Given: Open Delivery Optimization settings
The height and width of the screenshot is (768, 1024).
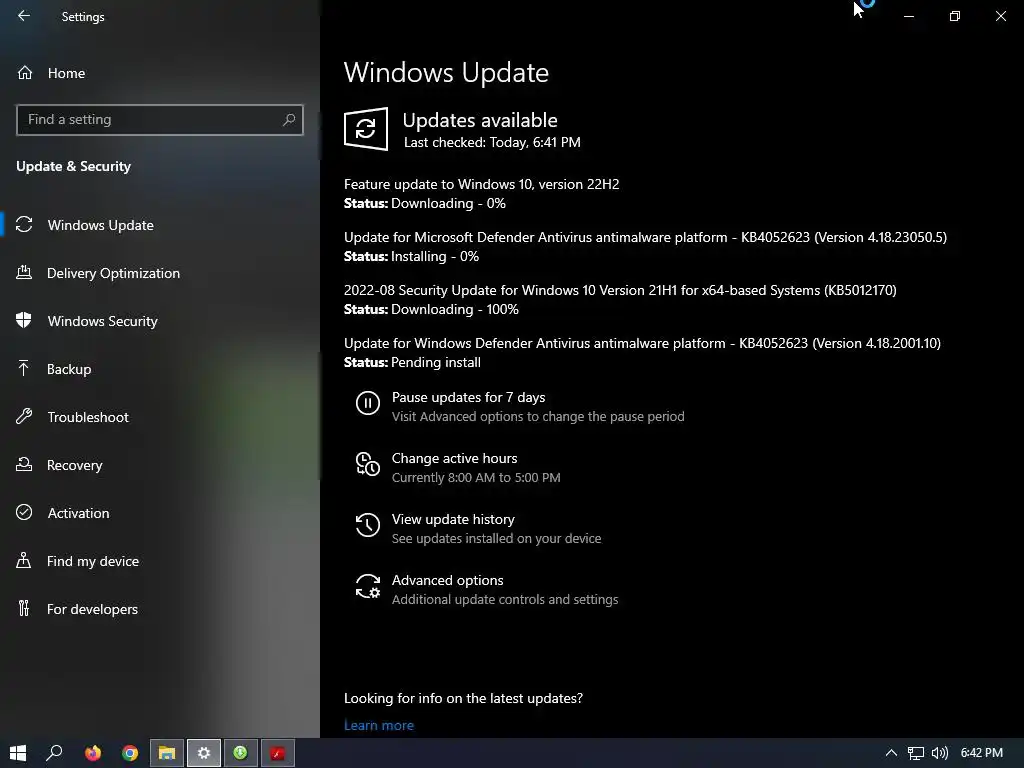Looking at the screenshot, I should click(x=113, y=273).
